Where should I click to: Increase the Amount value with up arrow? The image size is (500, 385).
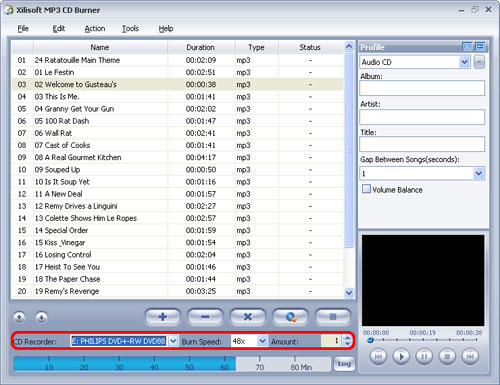coord(348,338)
